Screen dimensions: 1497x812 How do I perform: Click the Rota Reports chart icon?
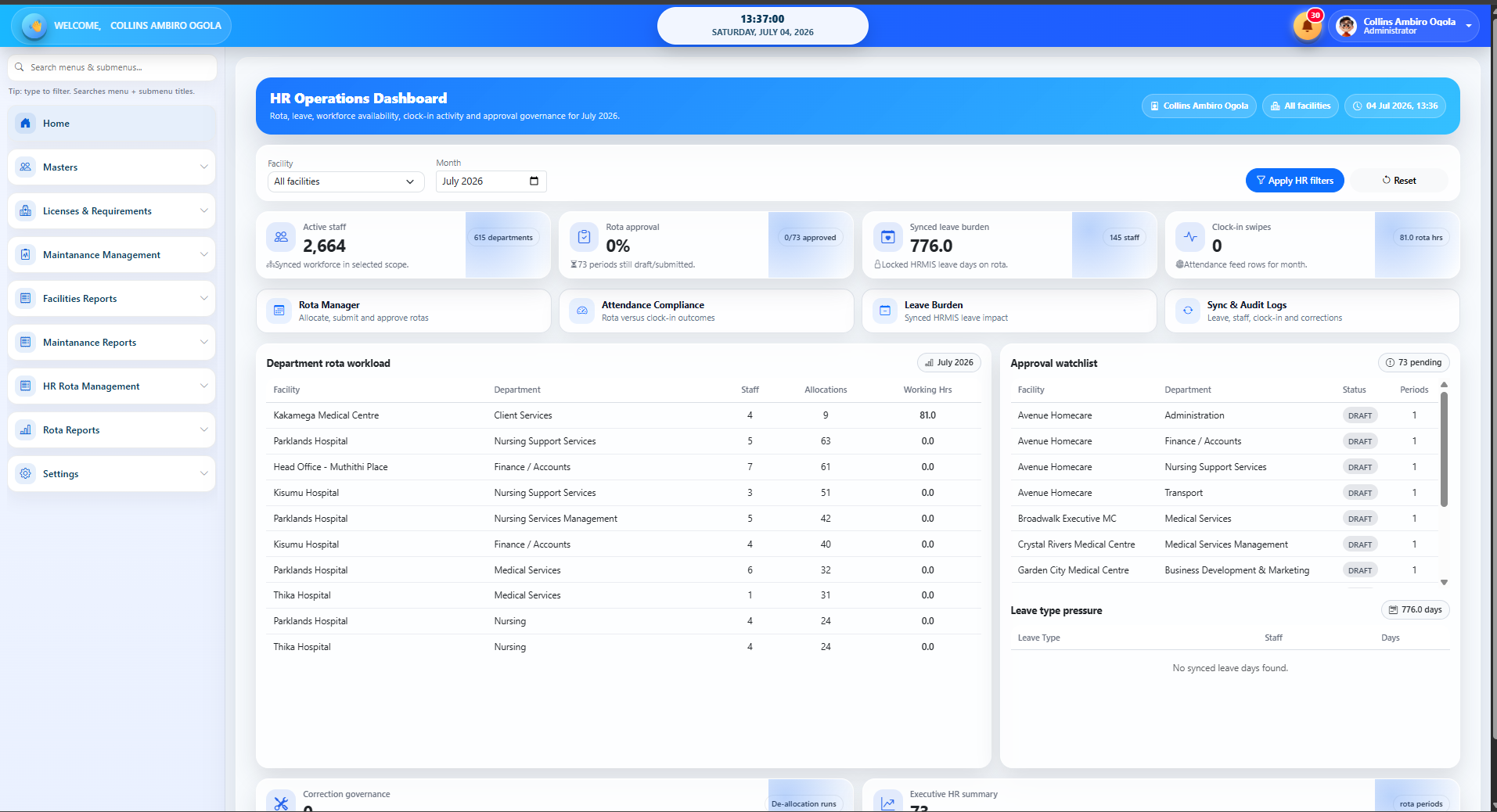point(26,429)
